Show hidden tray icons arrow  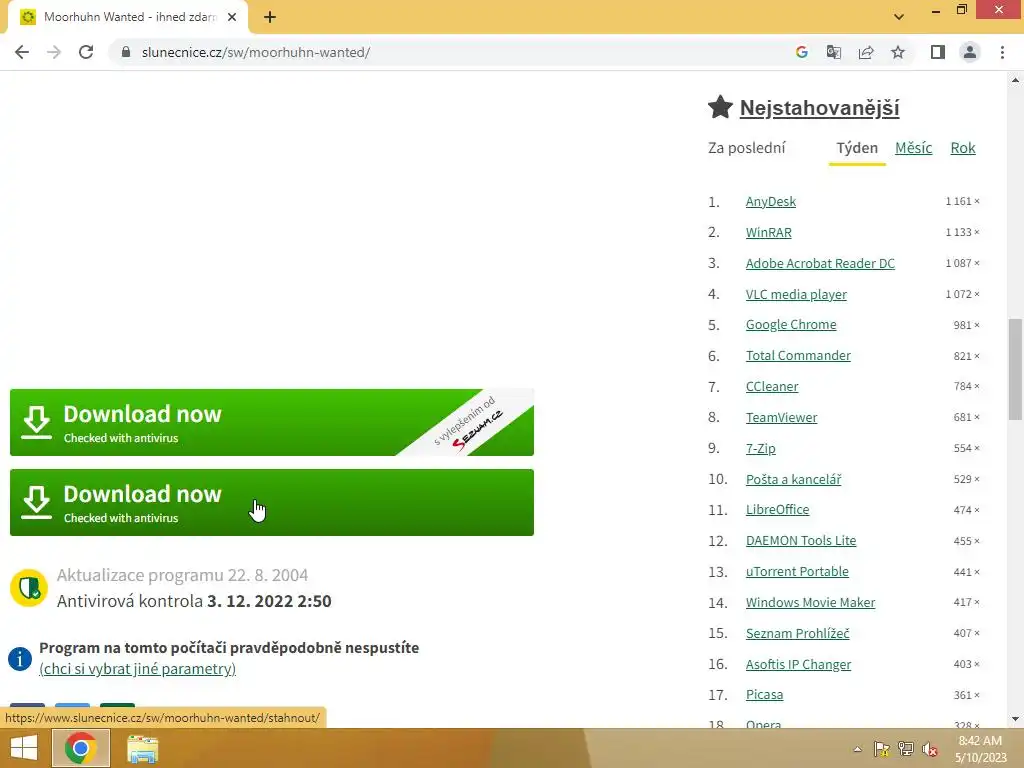coord(857,749)
